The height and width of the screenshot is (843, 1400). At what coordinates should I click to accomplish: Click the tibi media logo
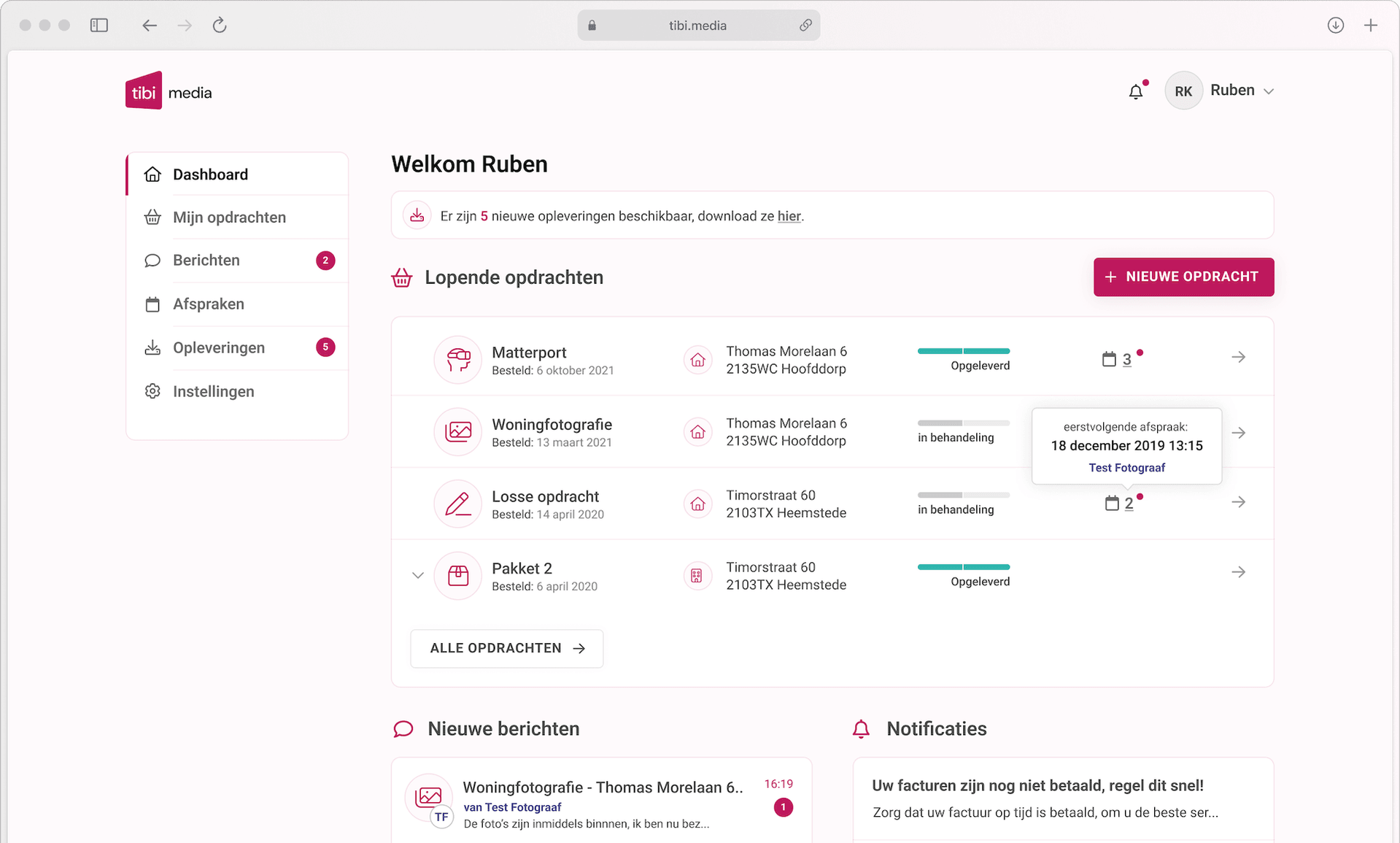169,91
